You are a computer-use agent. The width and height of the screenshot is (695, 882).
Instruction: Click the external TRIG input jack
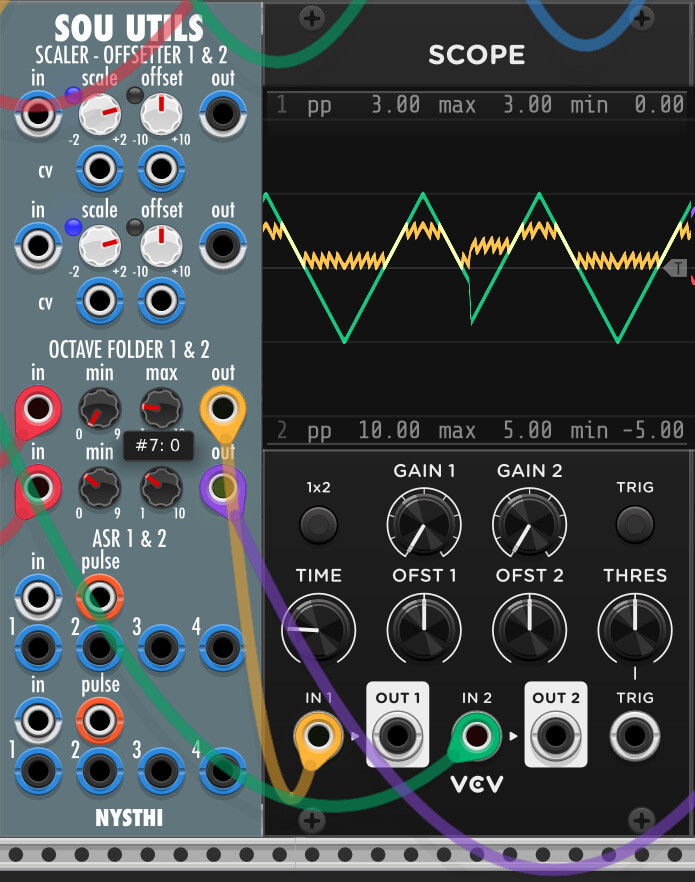click(634, 738)
